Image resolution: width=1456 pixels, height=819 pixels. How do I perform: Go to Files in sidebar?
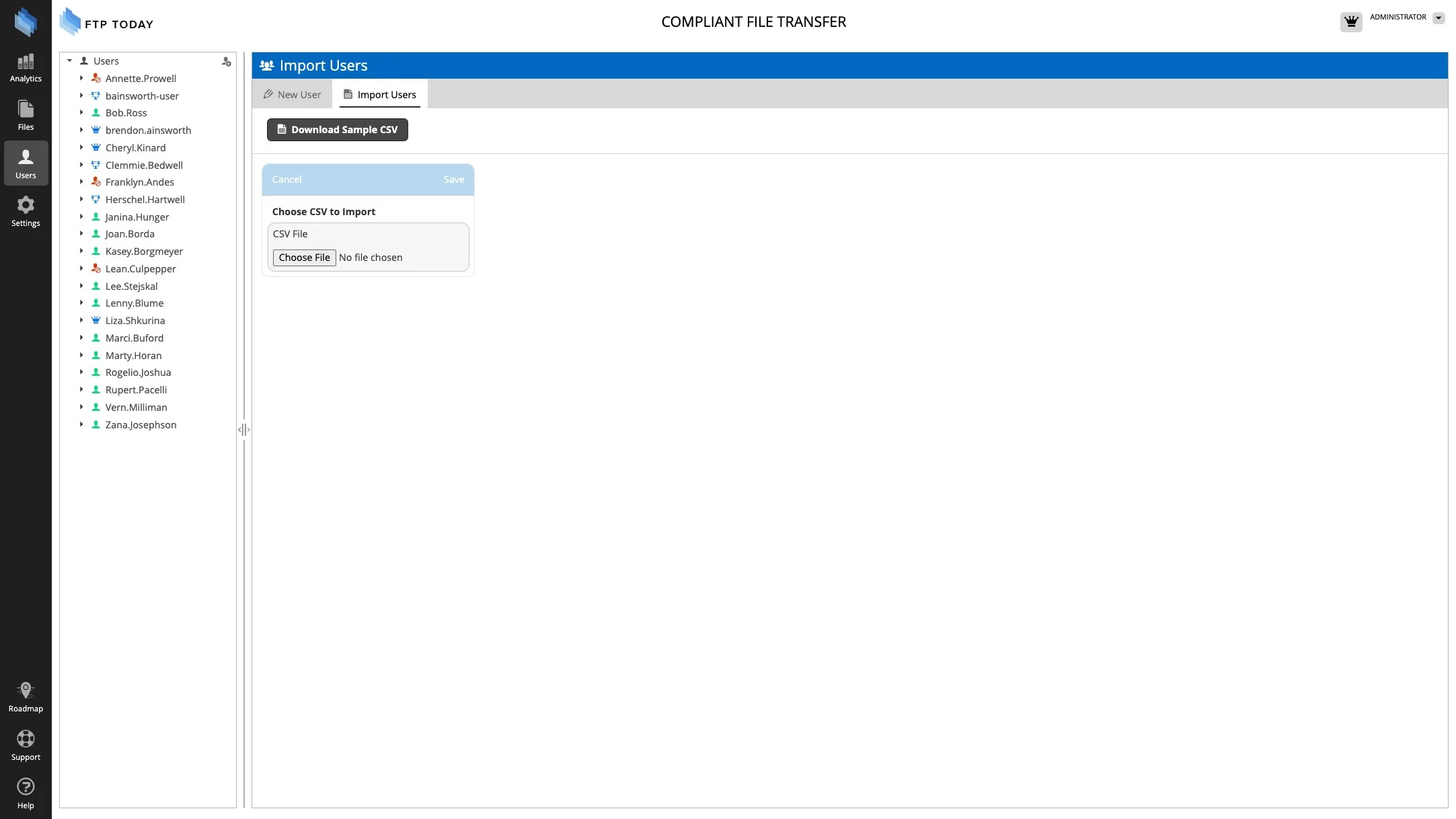pyautogui.click(x=26, y=116)
